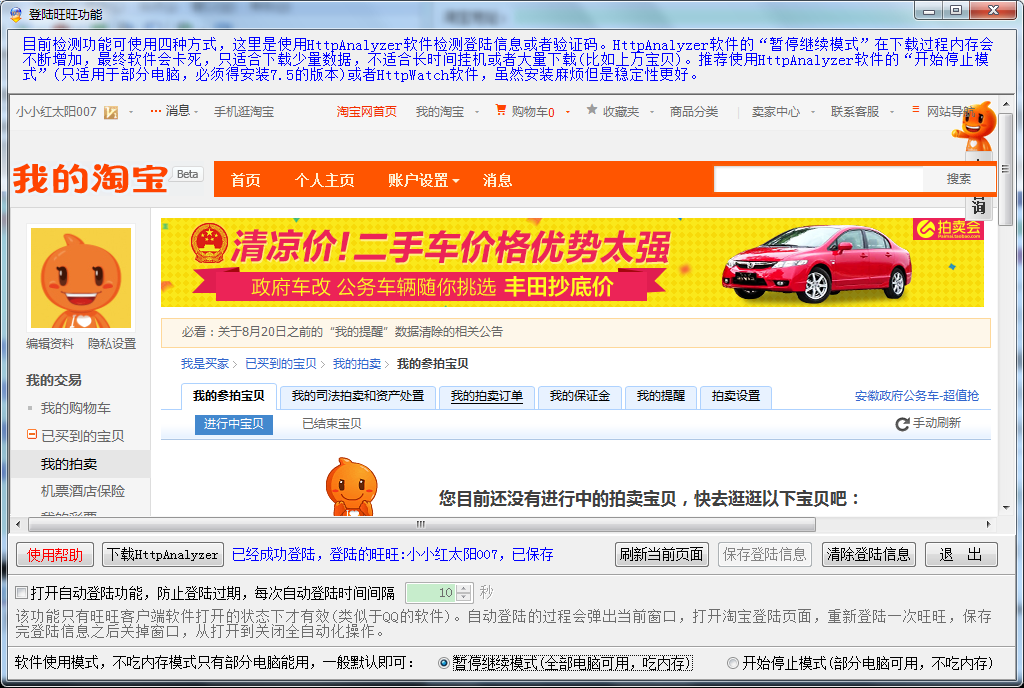The height and width of the screenshot is (688, 1024).
Task: Click the 我的淘宝 logo
Action: coord(90,180)
